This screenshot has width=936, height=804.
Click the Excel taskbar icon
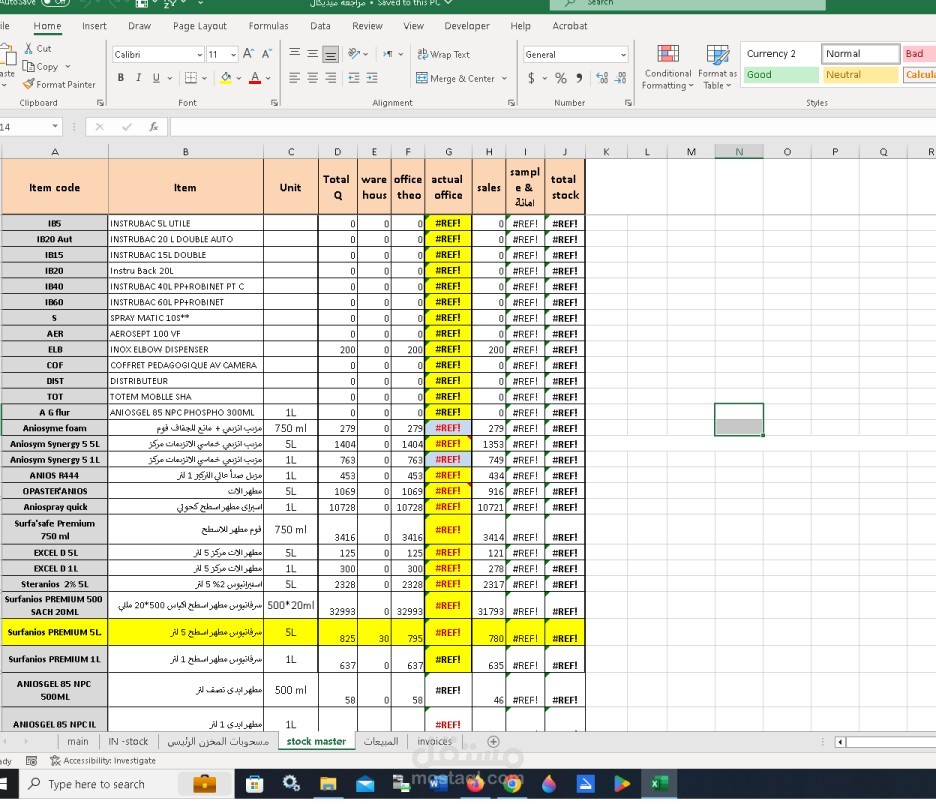pyautogui.click(x=658, y=784)
